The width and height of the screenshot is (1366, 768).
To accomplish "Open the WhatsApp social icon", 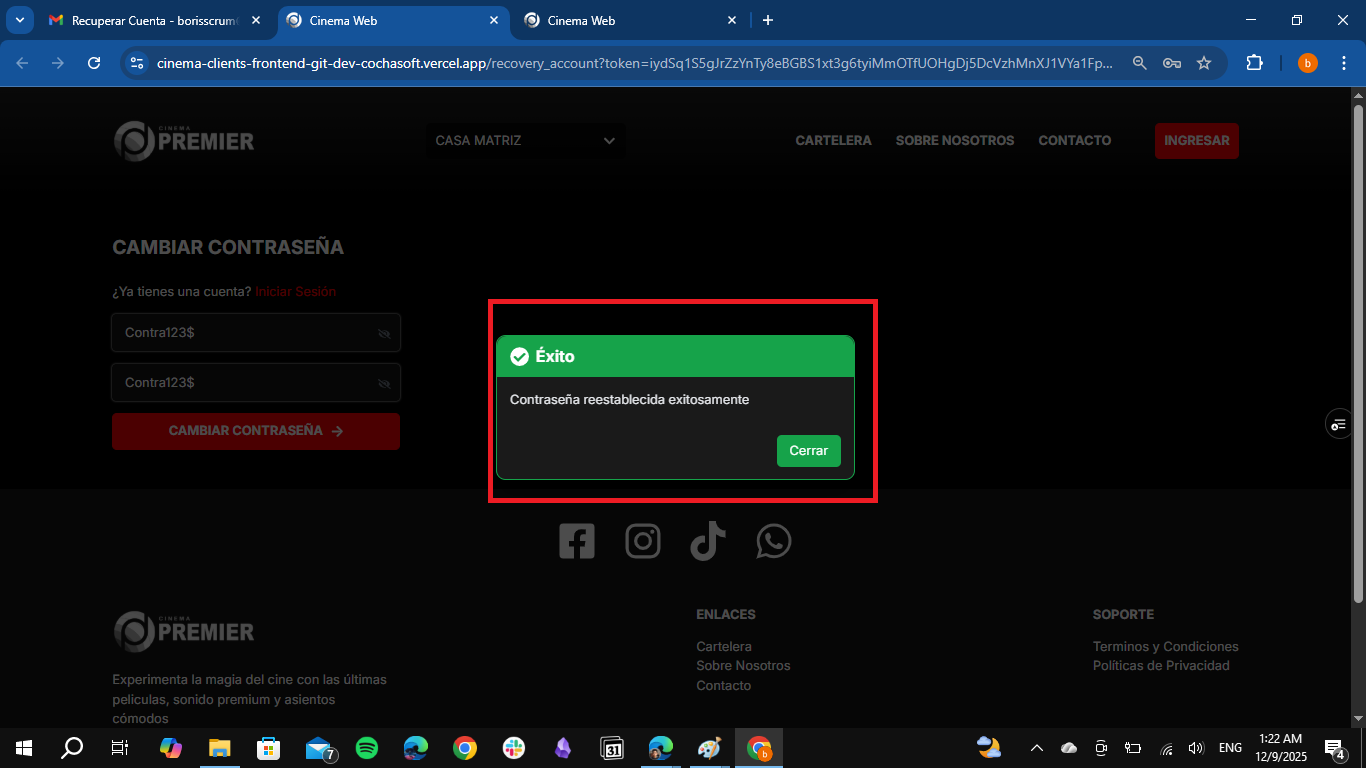I will 773,541.
